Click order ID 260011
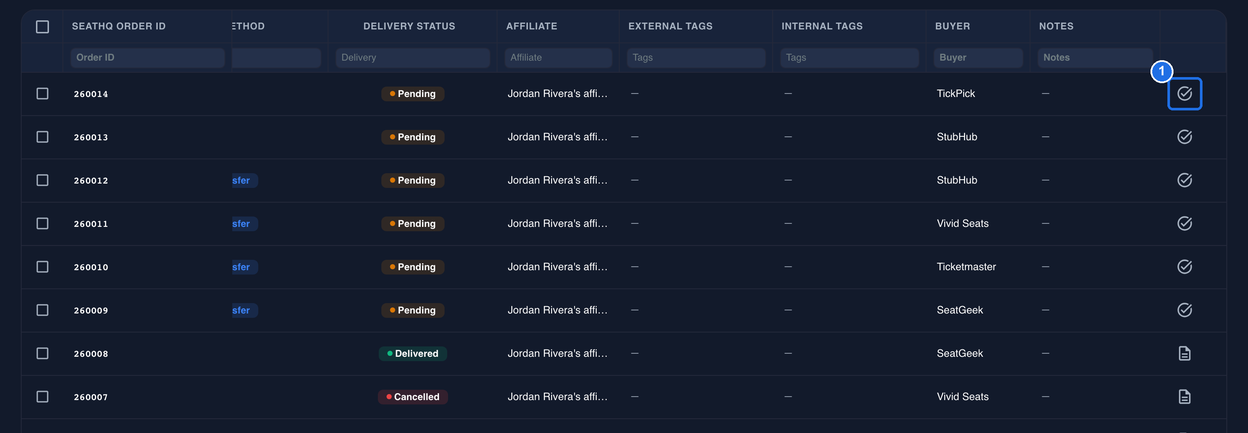Viewport: 1248px width, 433px height. [91, 224]
